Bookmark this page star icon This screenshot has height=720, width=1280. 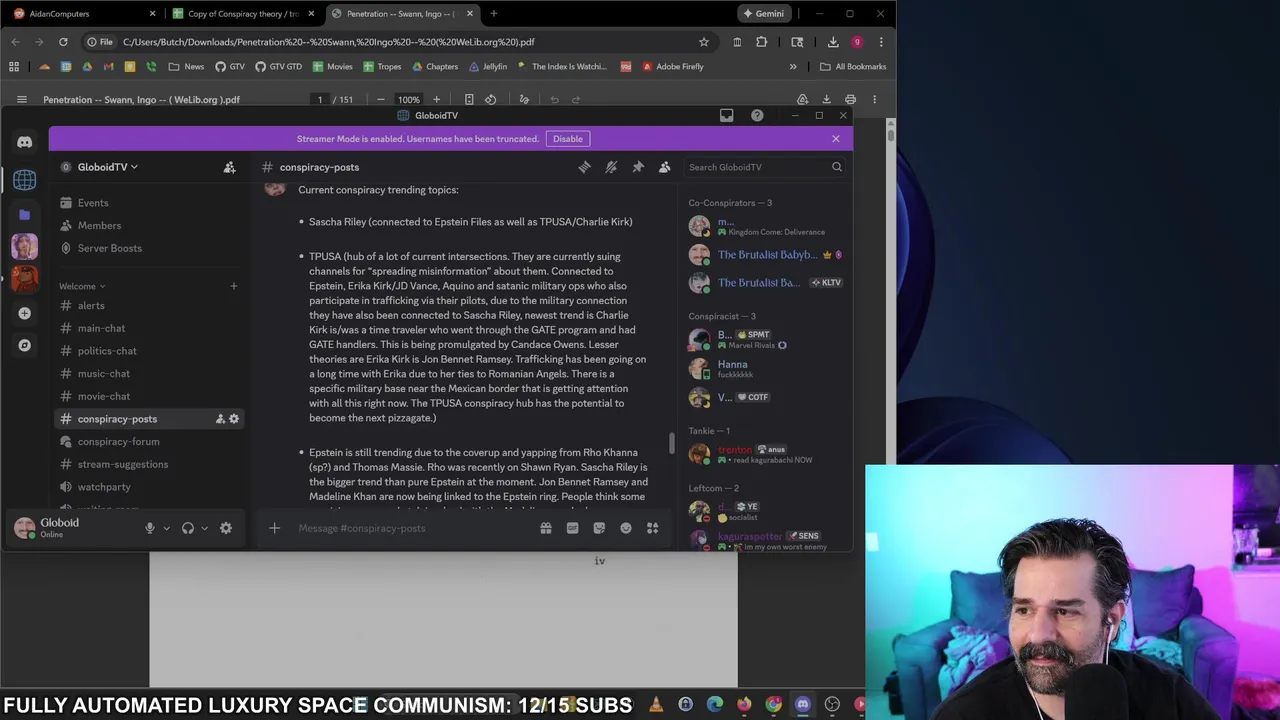coord(704,42)
